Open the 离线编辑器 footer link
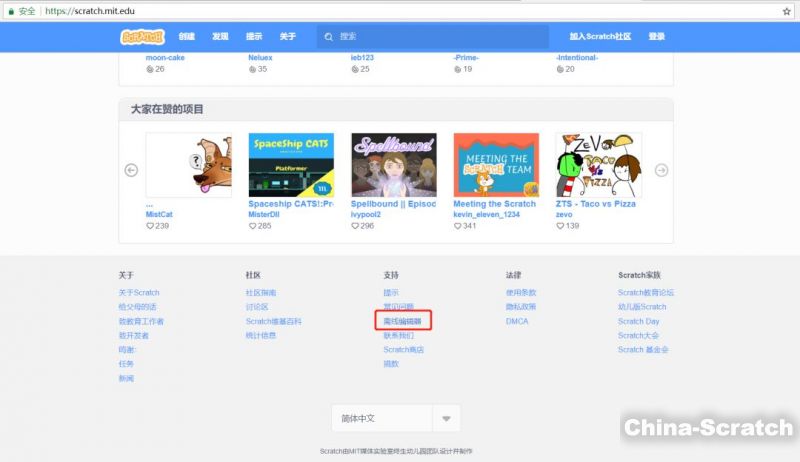Screen dimensions: 800x462 pyautogui.click(x=404, y=322)
